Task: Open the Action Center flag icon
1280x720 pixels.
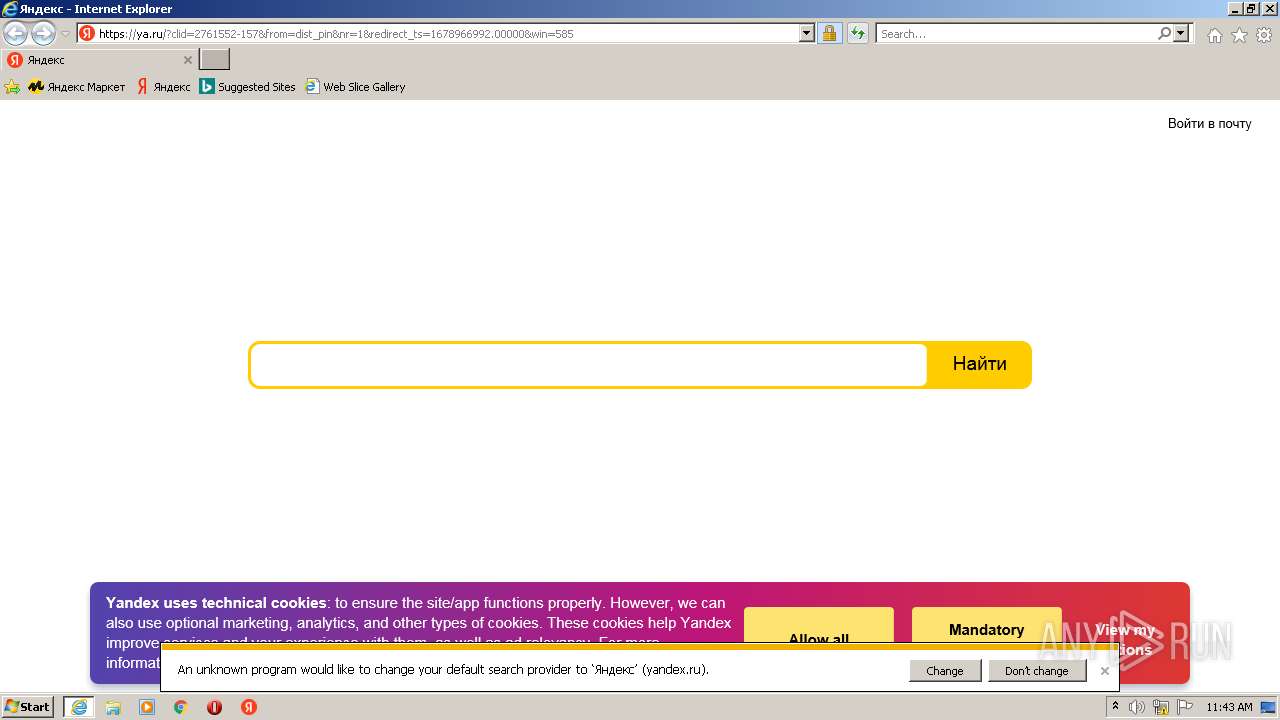Action: (1185, 707)
